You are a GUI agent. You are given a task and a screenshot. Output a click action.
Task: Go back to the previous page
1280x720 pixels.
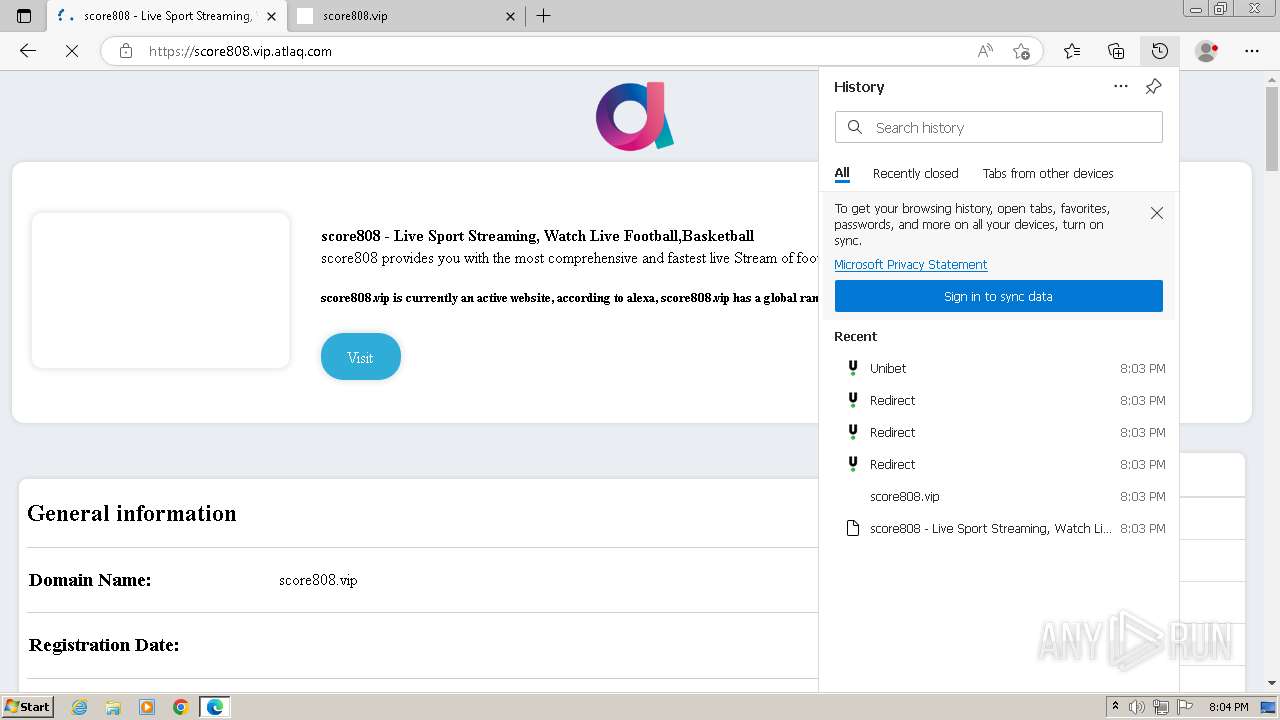[28, 51]
